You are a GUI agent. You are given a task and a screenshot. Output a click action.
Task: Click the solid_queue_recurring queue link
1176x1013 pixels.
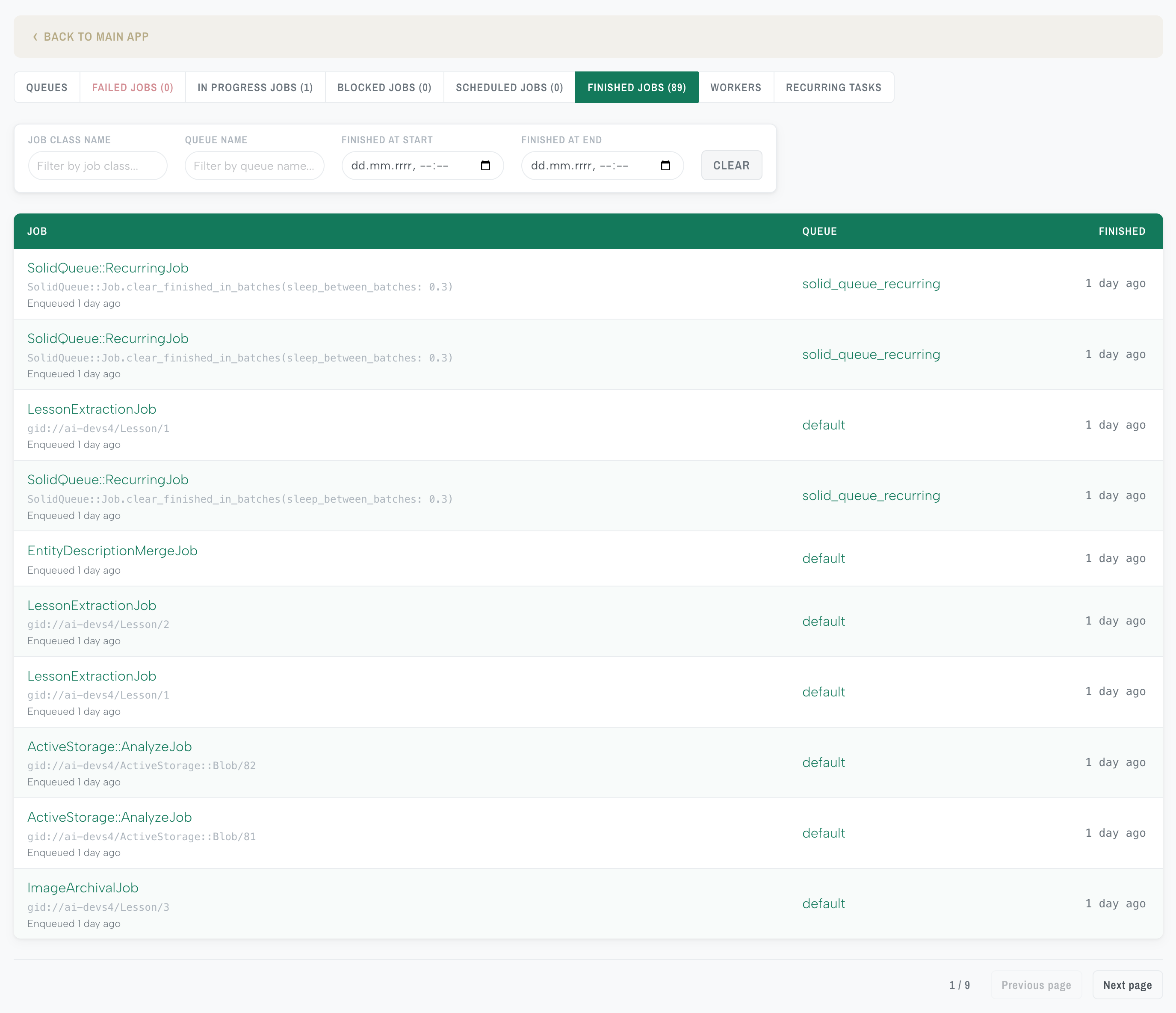coord(871,283)
